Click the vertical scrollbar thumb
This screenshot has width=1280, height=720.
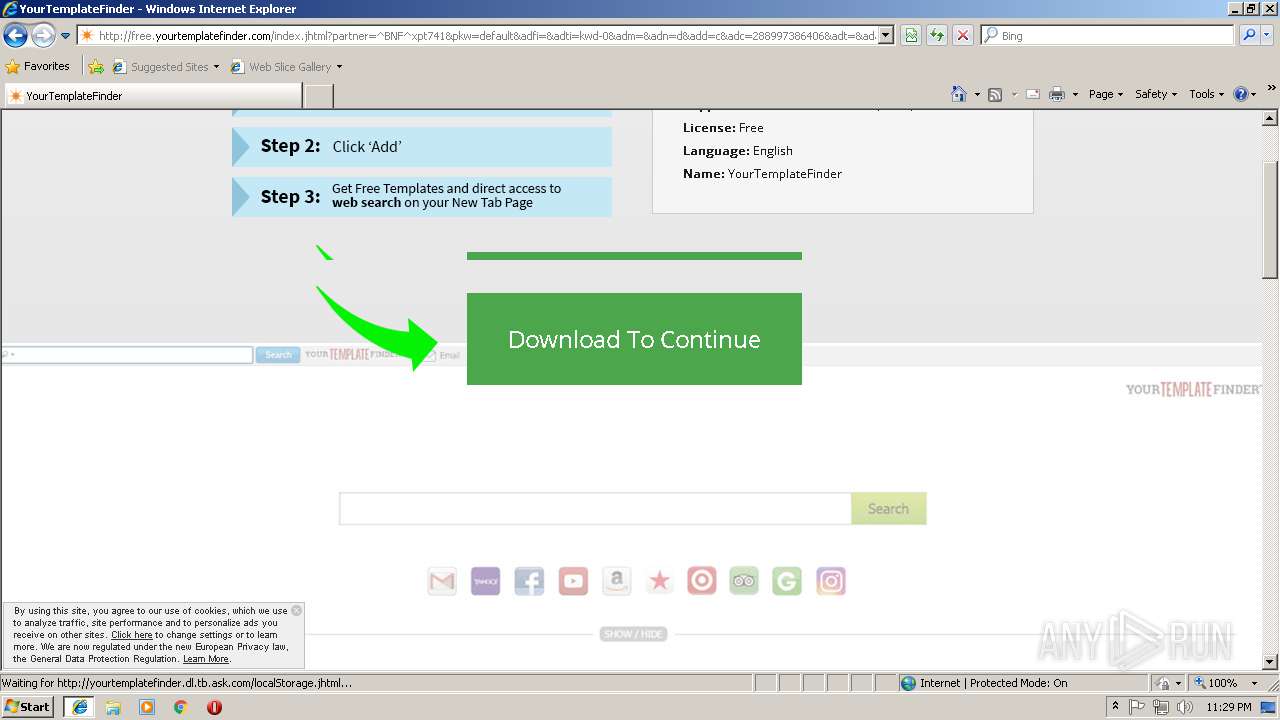1270,218
